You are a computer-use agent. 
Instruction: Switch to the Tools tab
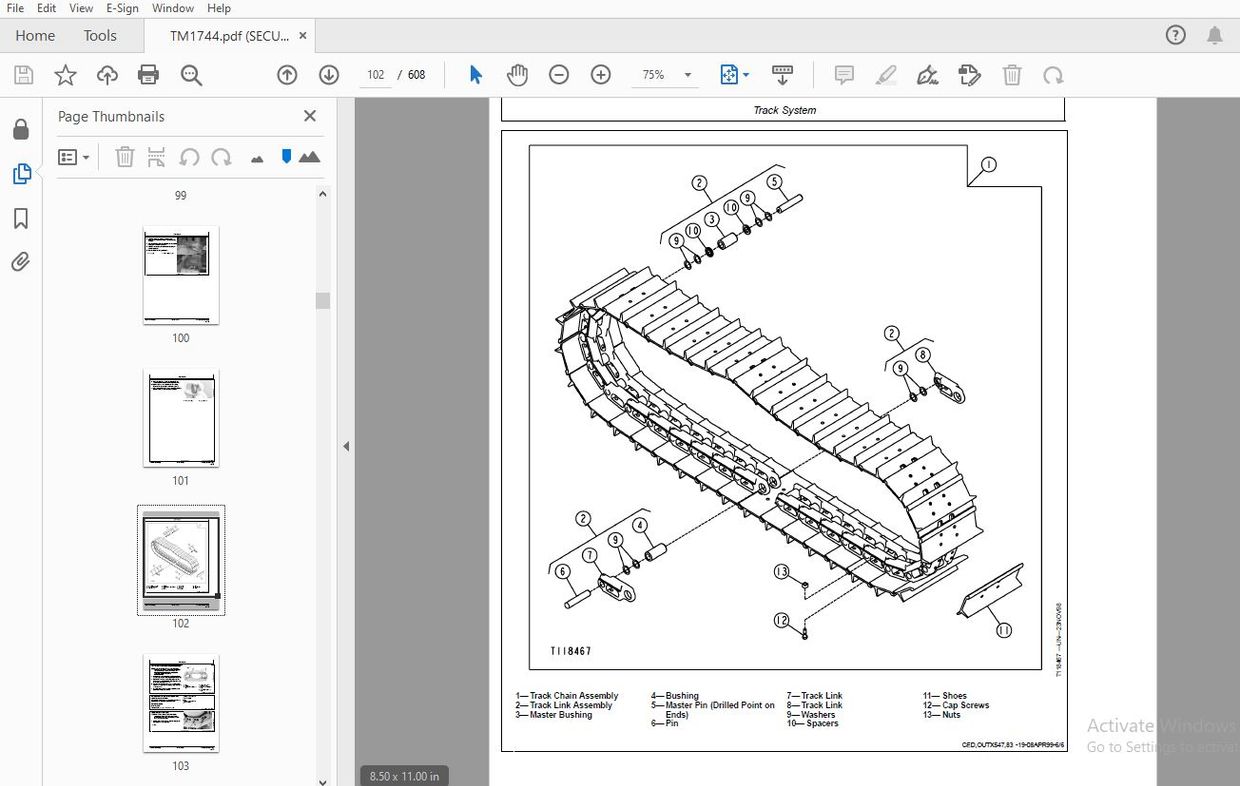coord(100,35)
